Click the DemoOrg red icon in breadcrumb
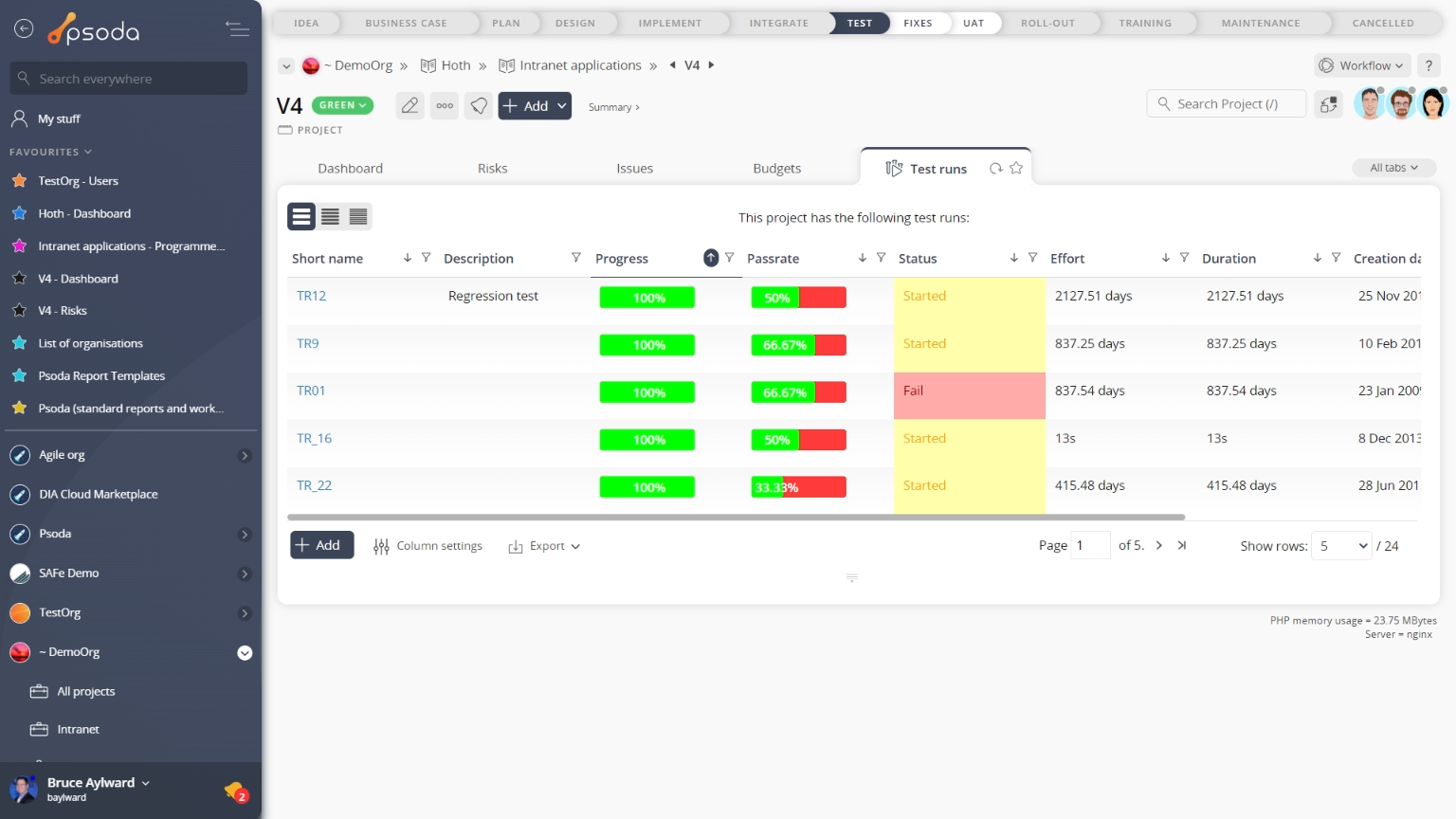The width and height of the screenshot is (1456, 819). 311,65
